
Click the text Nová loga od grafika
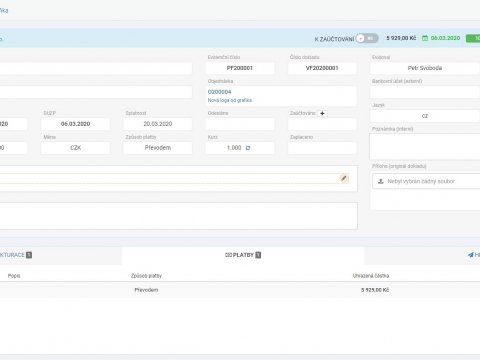230,100
